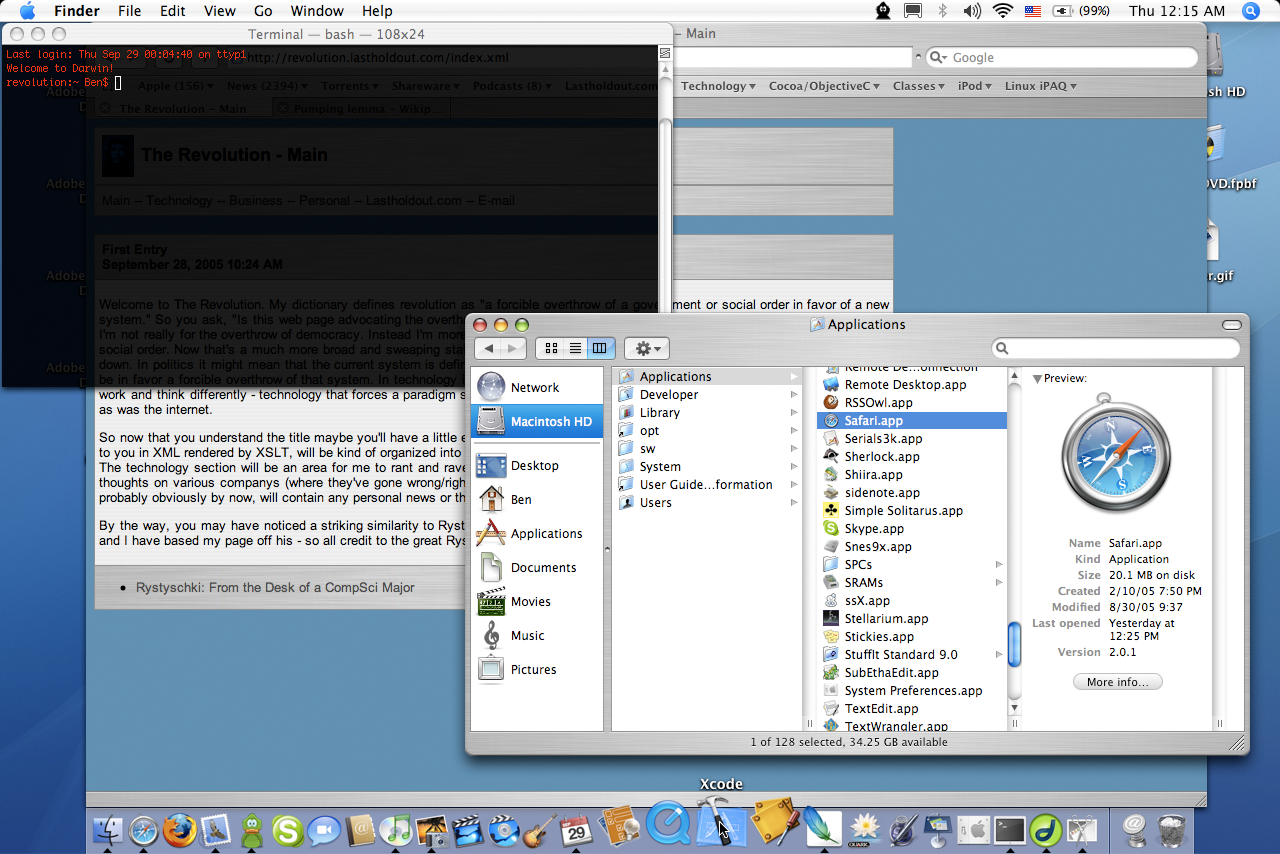Click the Applications column vertical scrollbar thumb

[x=1014, y=645]
